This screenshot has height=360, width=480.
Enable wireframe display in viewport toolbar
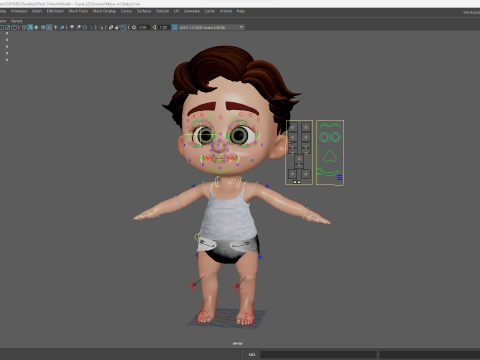coord(24,27)
